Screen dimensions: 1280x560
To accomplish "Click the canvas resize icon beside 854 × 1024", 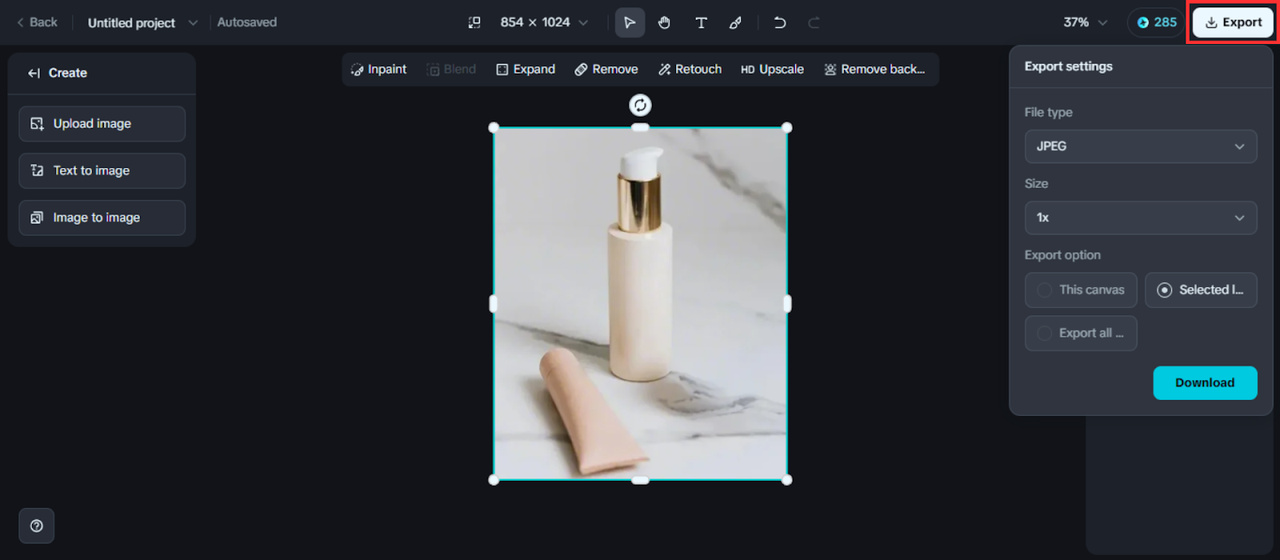I will [x=475, y=22].
